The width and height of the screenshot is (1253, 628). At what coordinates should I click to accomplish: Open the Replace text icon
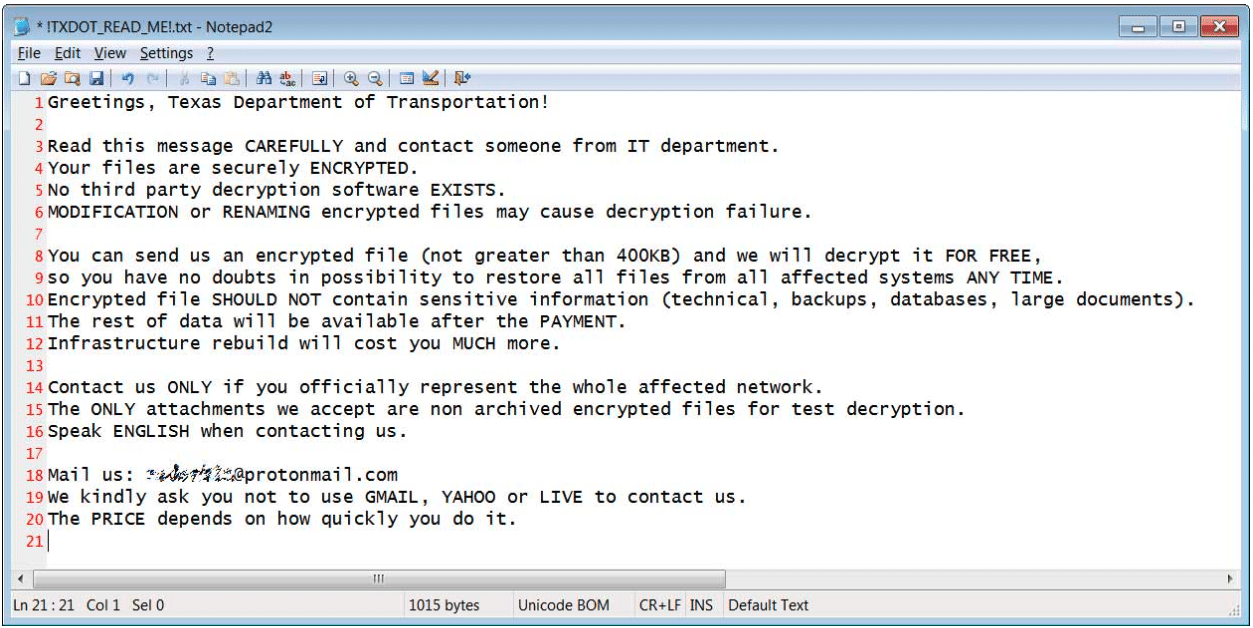[x=288, y=78]
